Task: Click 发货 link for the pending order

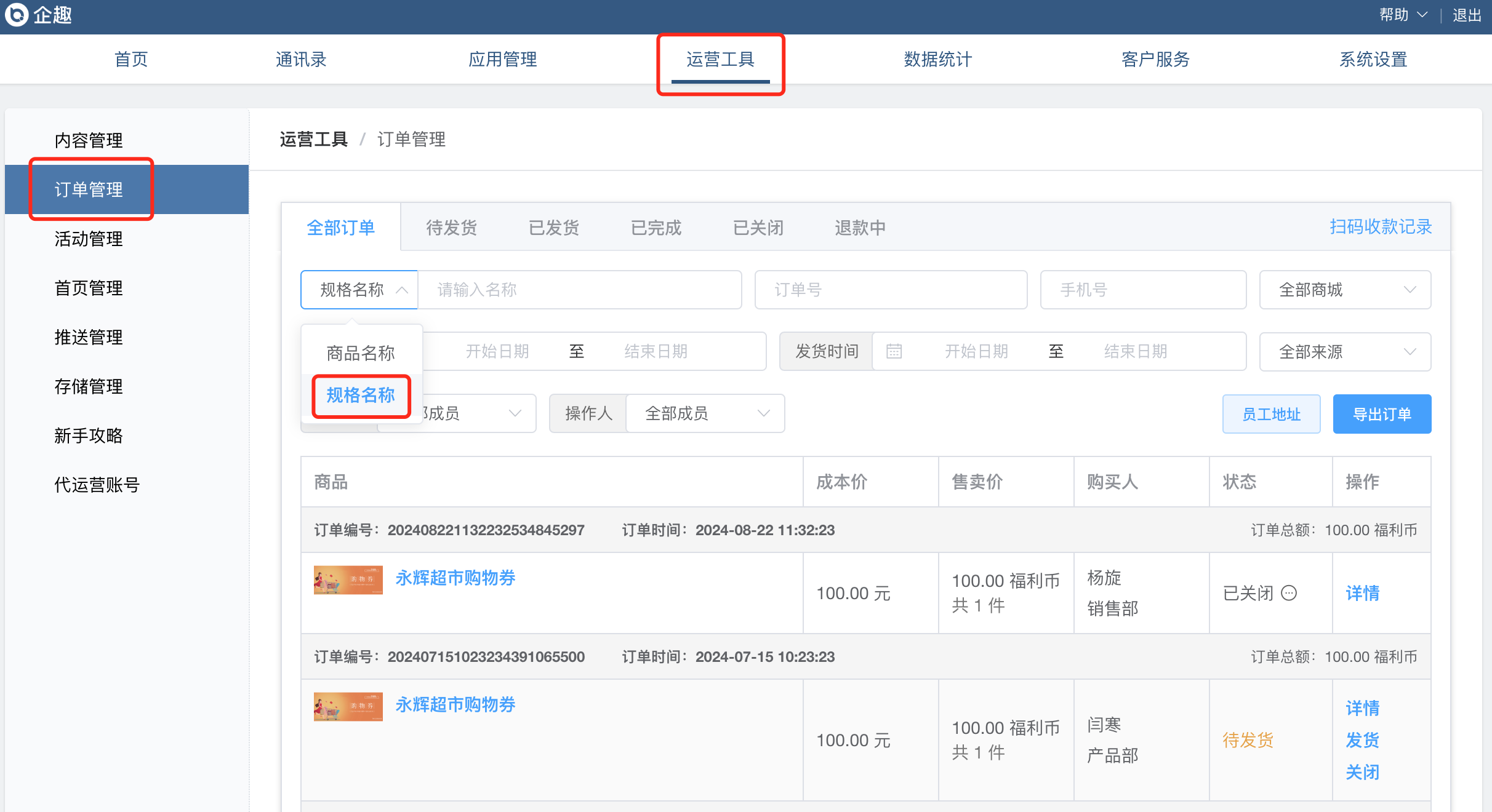Action: coord(1362,740)
